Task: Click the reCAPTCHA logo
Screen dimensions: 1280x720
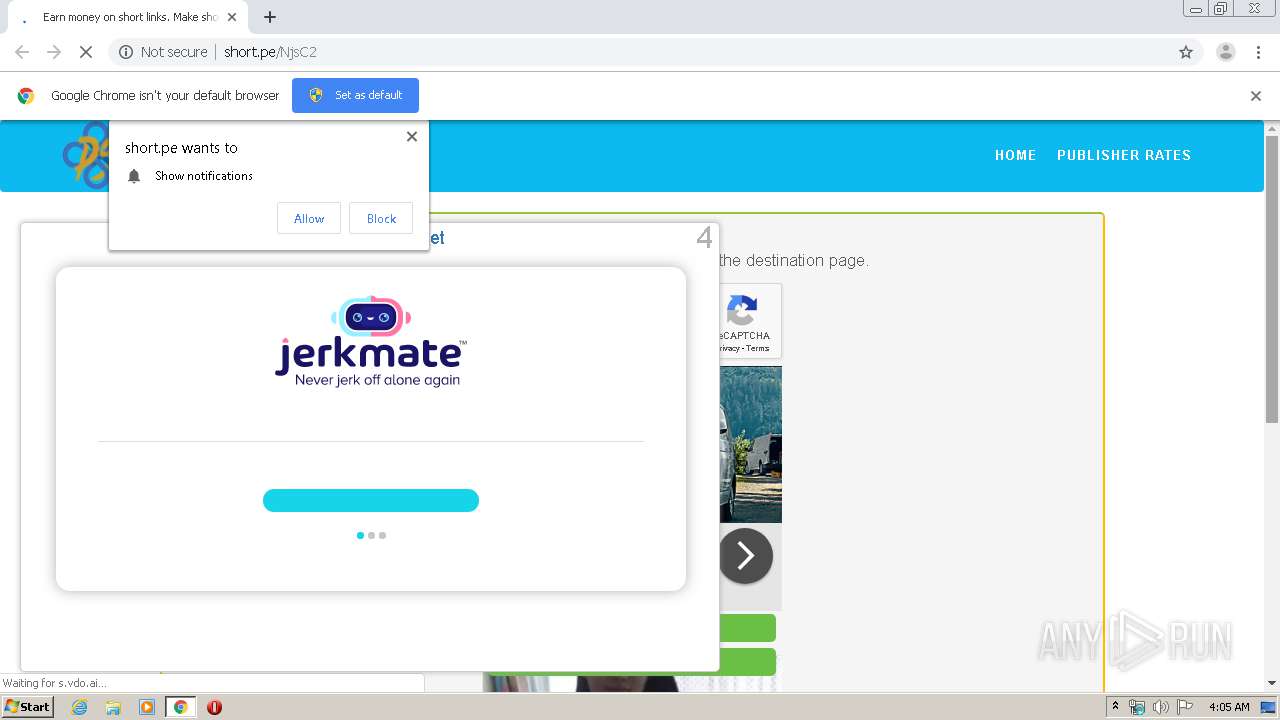Action: (x=742, y=310)
